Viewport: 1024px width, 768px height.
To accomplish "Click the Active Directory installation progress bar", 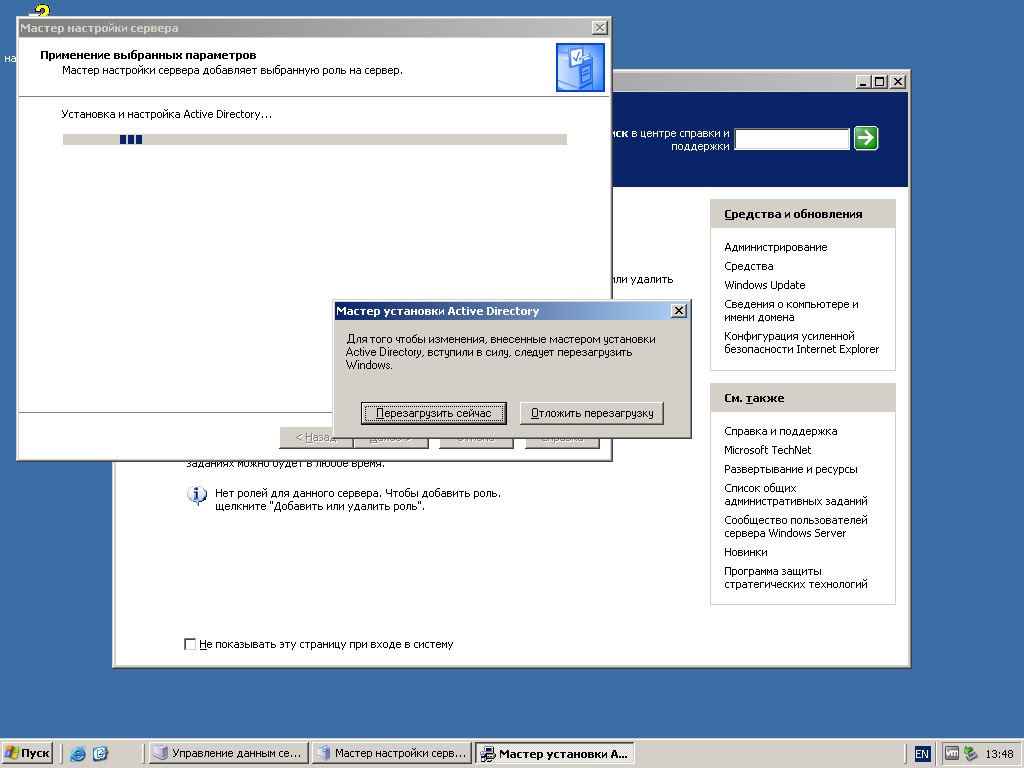I will coord(315,139).
